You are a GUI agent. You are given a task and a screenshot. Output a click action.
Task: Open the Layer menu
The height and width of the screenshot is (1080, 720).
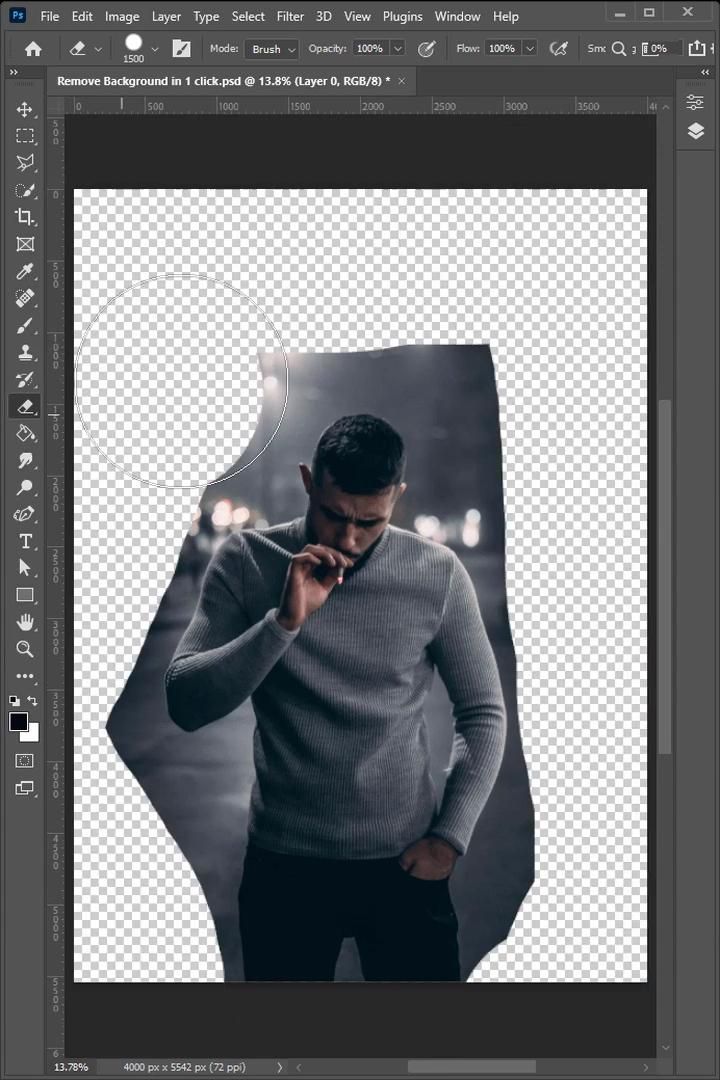pos(166,17)
